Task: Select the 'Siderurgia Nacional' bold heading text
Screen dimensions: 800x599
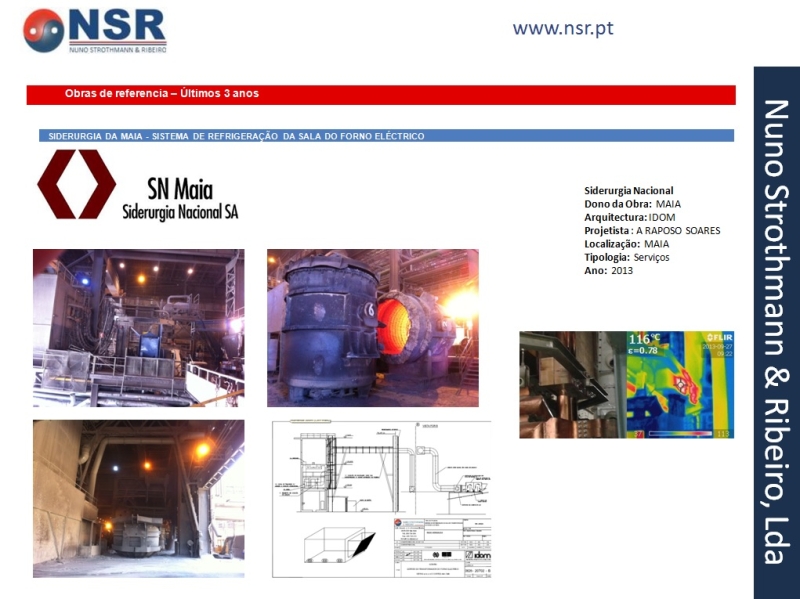Action: (628, 191)
